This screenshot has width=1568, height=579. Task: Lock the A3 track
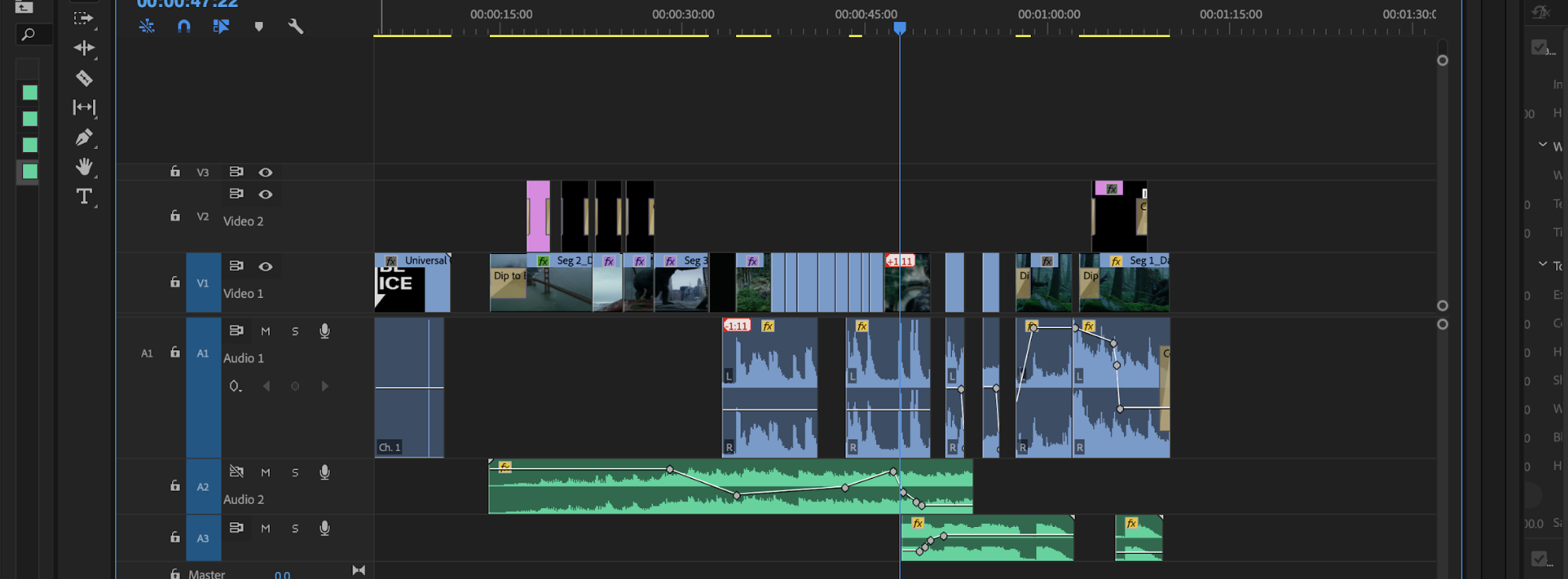[175, 537]
